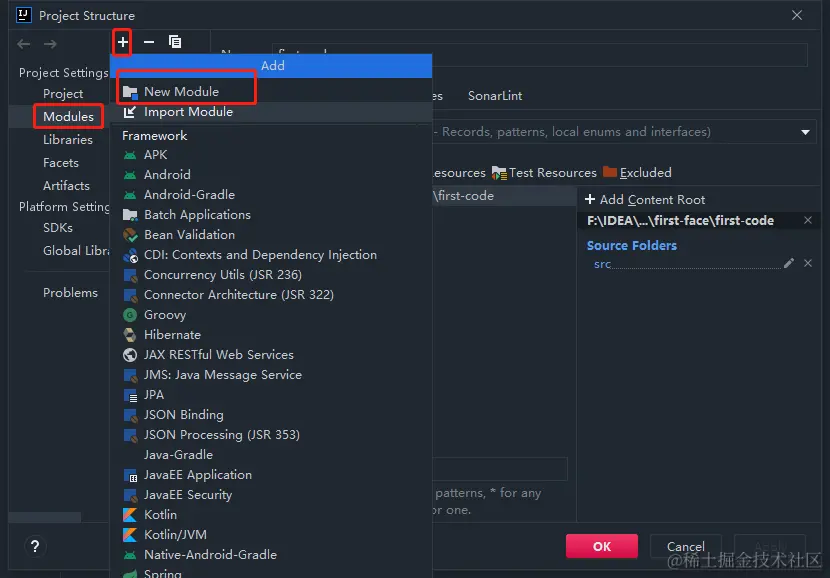Click Concurrency Utils (JSR 236) icon
The width and height of the screenshot is (830, 578).
point(130,275)
